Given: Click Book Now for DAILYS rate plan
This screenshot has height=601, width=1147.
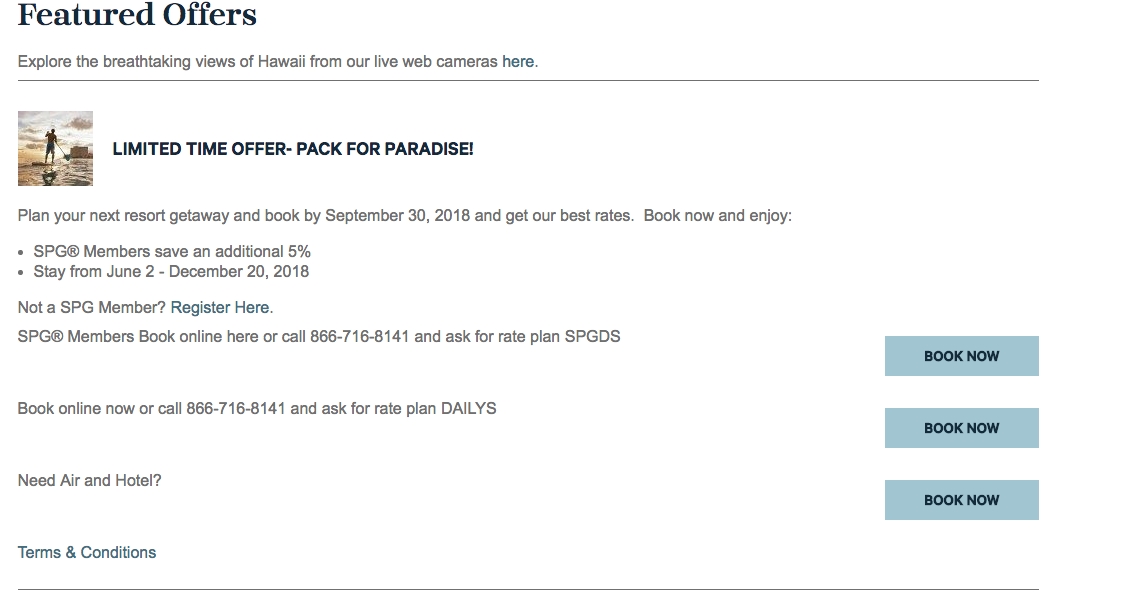Looking at the screenshot, I should [x=961, y=428].
